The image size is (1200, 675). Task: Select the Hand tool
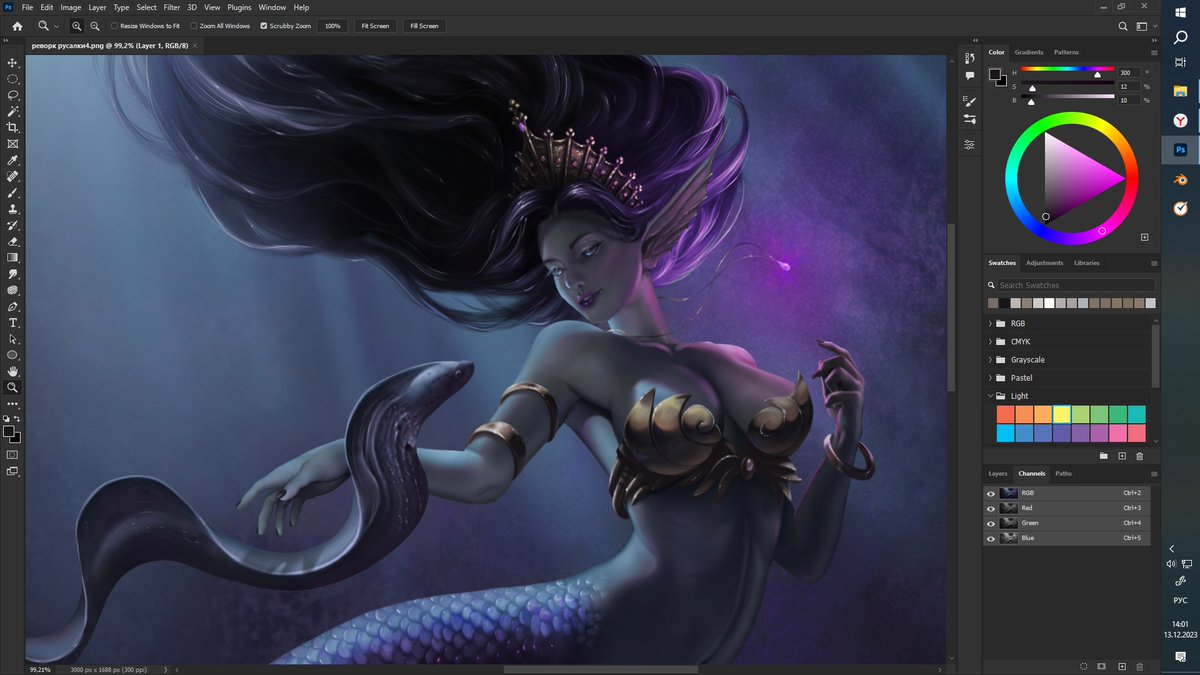tap(13, 371)
